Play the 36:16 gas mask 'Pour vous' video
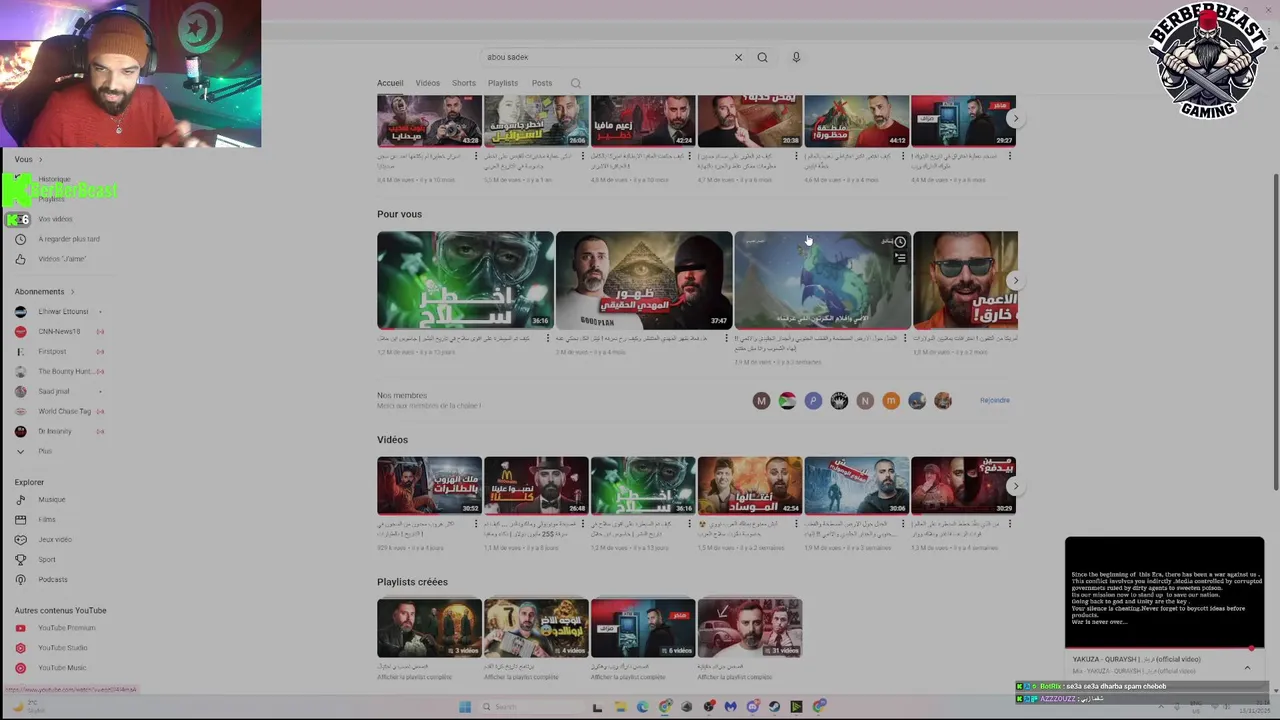The width and height of the screenshot is (1280, 720). tap(465, 280)
